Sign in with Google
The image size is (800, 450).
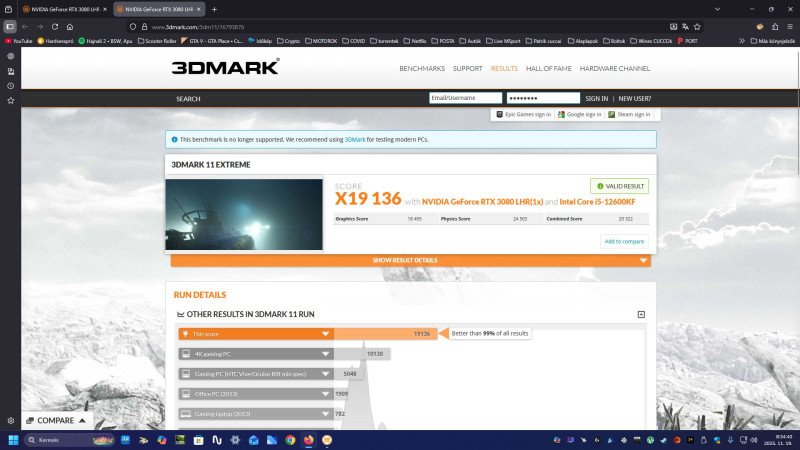580,114
